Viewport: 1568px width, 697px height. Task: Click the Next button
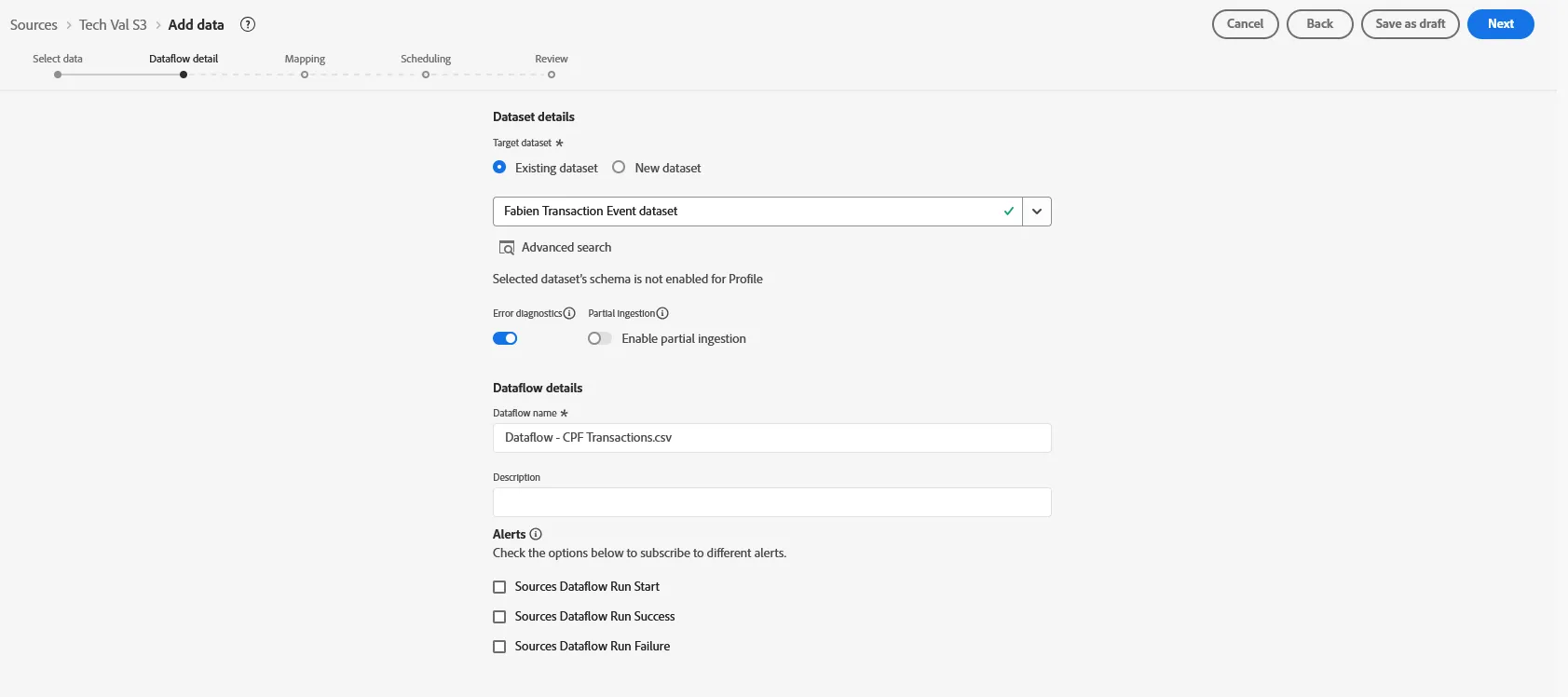[x=1501, y=24]
